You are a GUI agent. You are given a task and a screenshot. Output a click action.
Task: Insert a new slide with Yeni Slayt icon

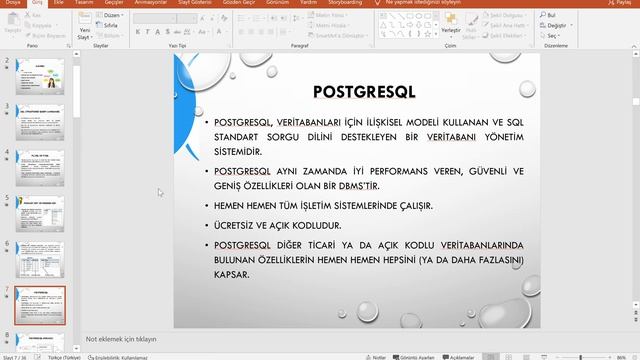click(x=84, y=19)
